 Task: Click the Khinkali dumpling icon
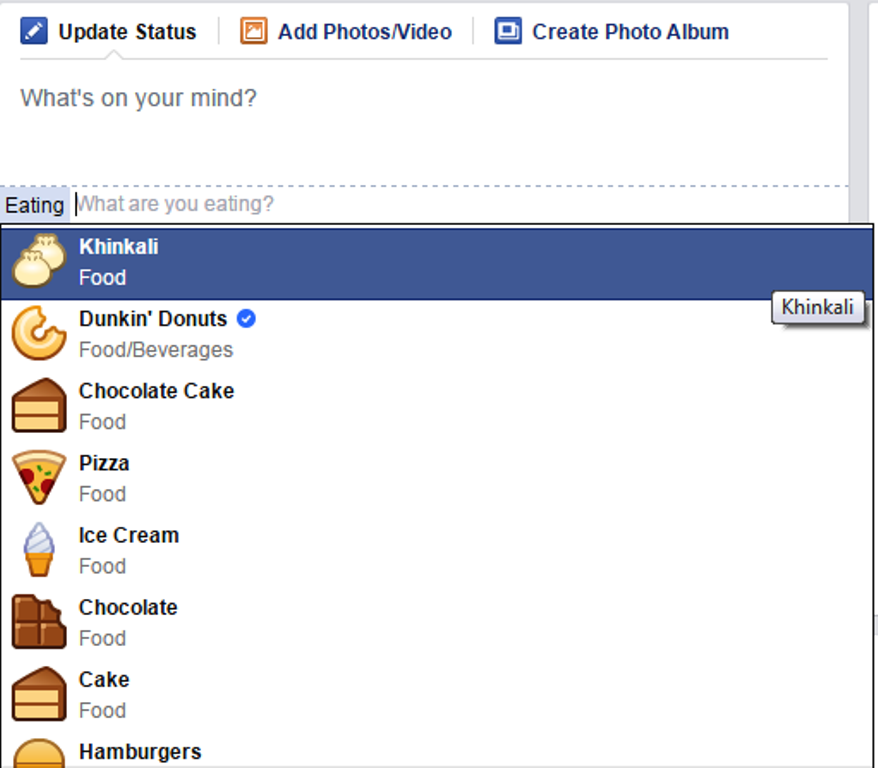[39, 261]
